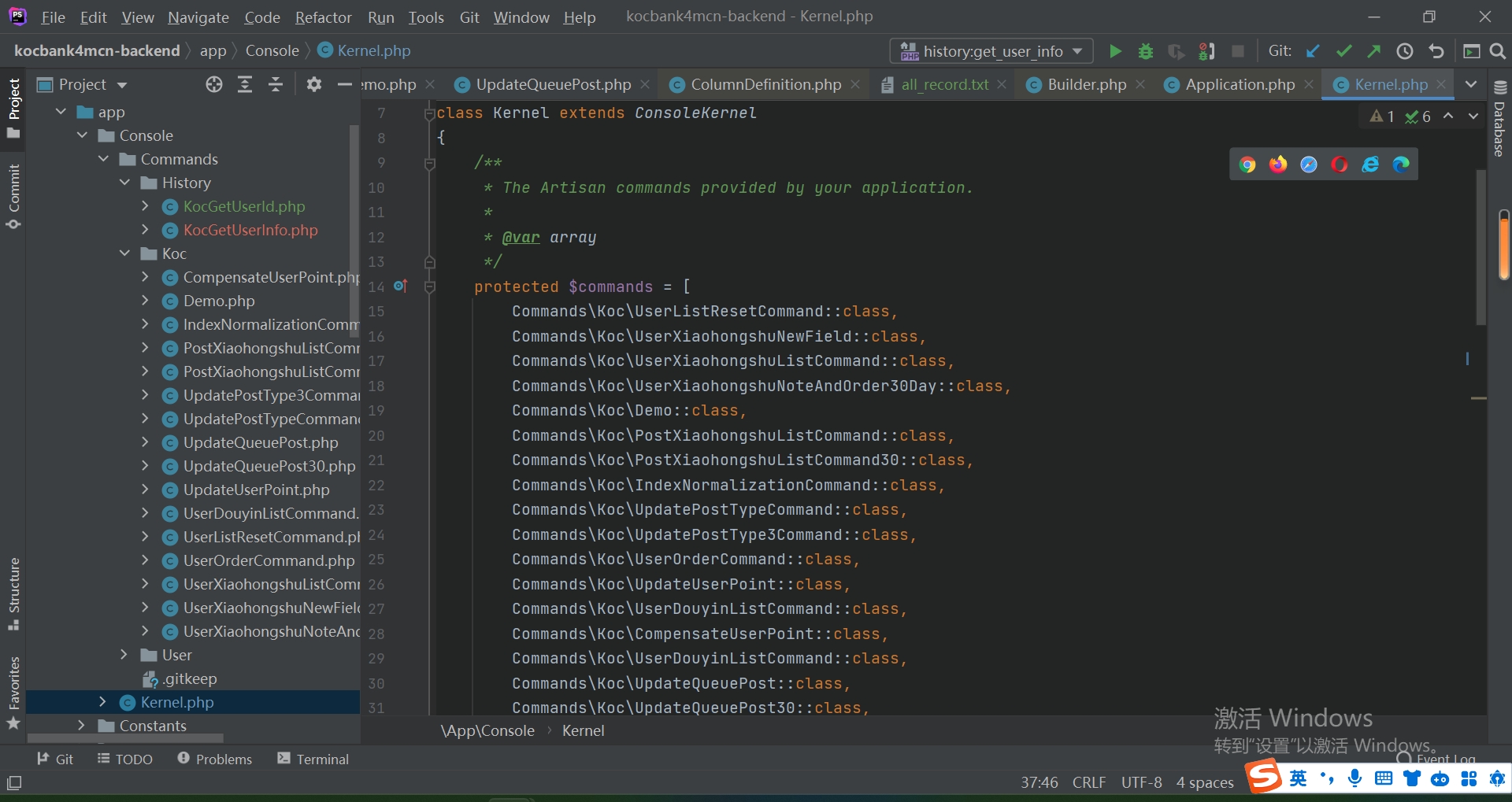
Task: Open in Chrome browser
Action: click(1247, 164)
